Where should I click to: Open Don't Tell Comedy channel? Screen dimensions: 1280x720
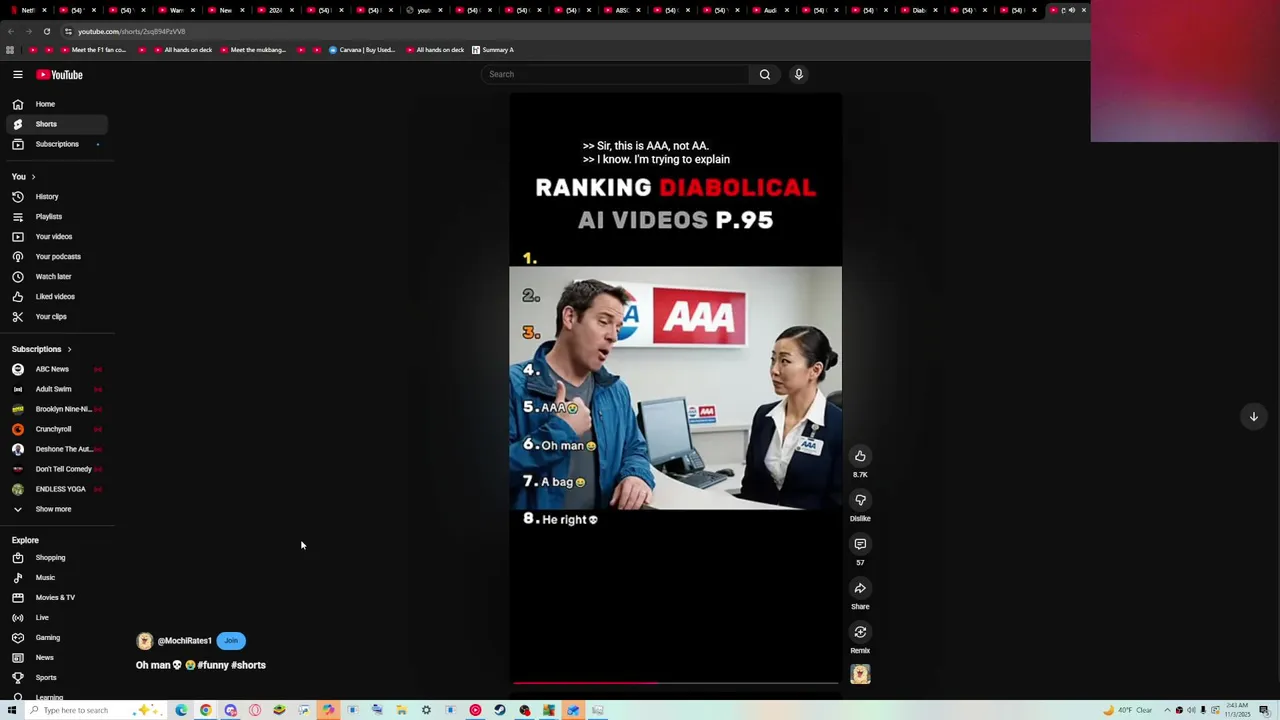pos(57,469)
